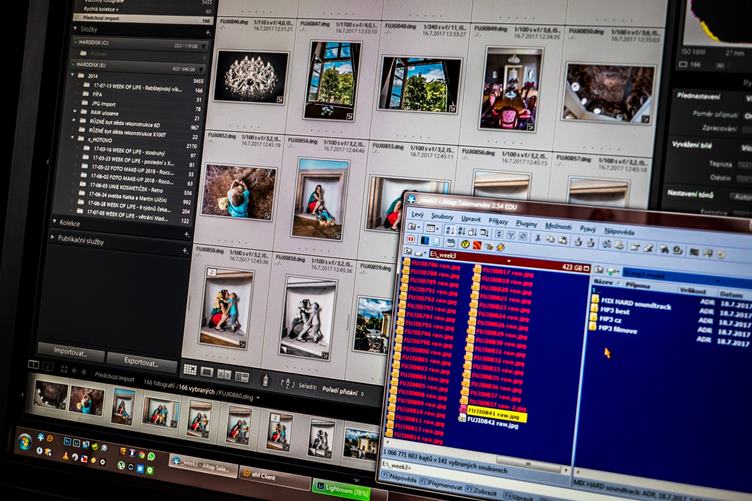Sort by Název column header in right panel

pos(603,283)
